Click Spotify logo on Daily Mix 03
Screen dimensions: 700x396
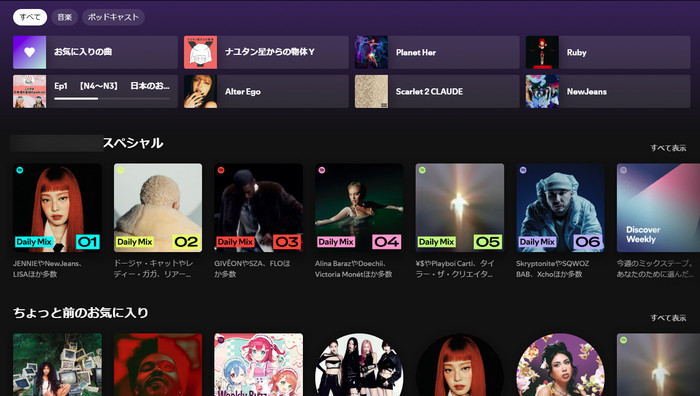221,170
